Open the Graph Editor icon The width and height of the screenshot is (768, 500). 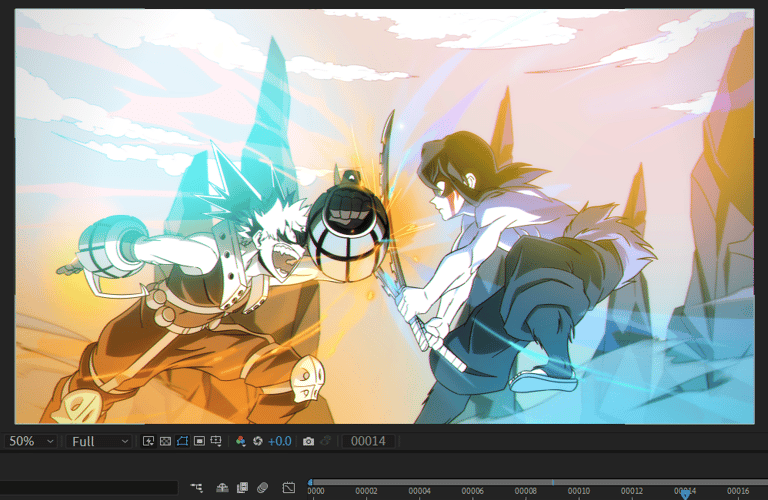(x=289, y=487)
